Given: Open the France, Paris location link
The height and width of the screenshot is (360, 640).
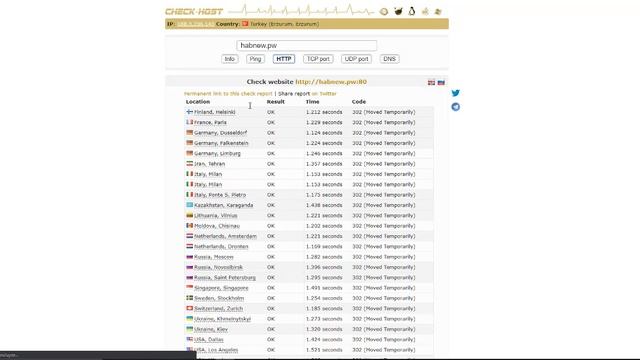Looking at the screenshot, I should coord(210,122).
